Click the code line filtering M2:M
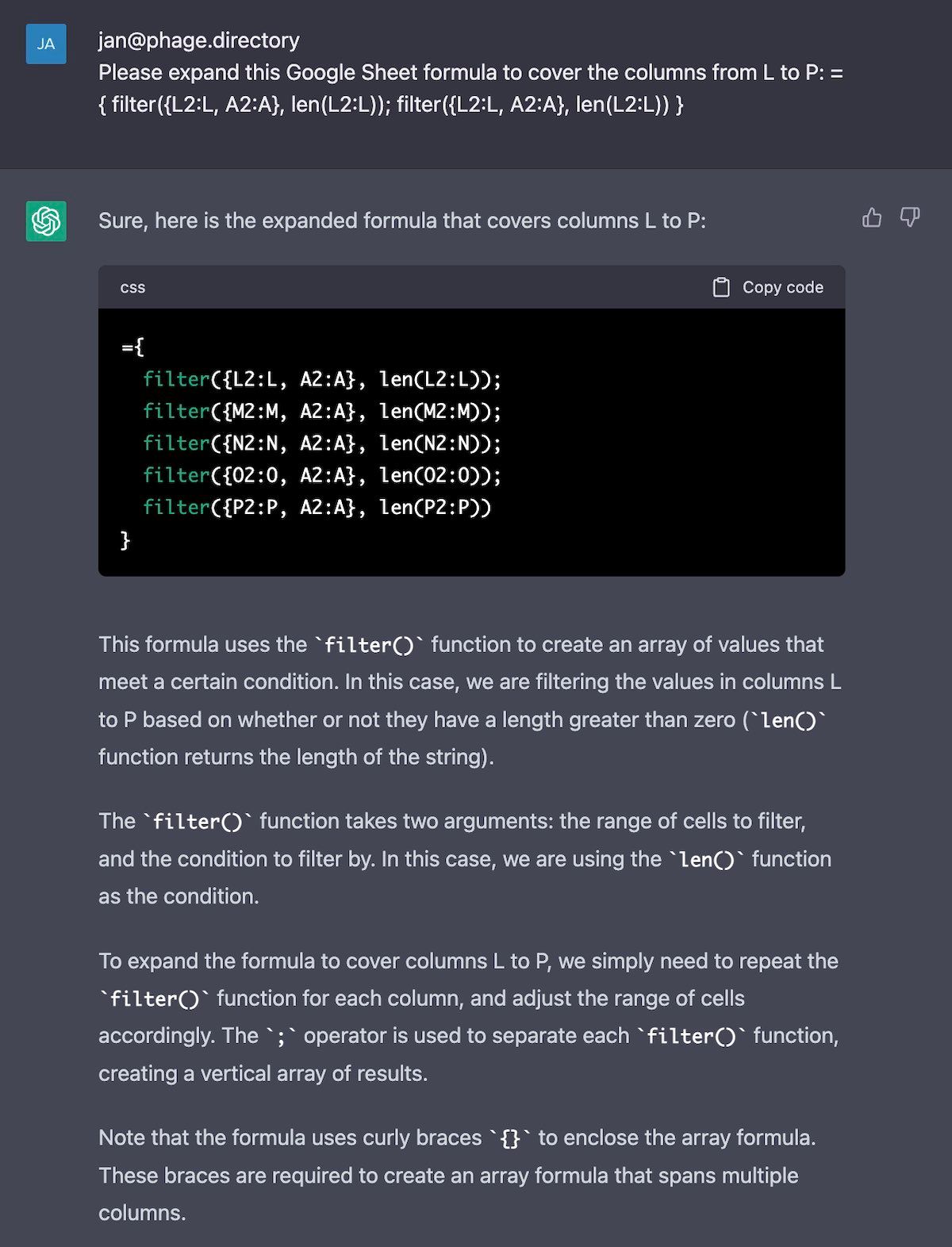 (x=322, y=411)
